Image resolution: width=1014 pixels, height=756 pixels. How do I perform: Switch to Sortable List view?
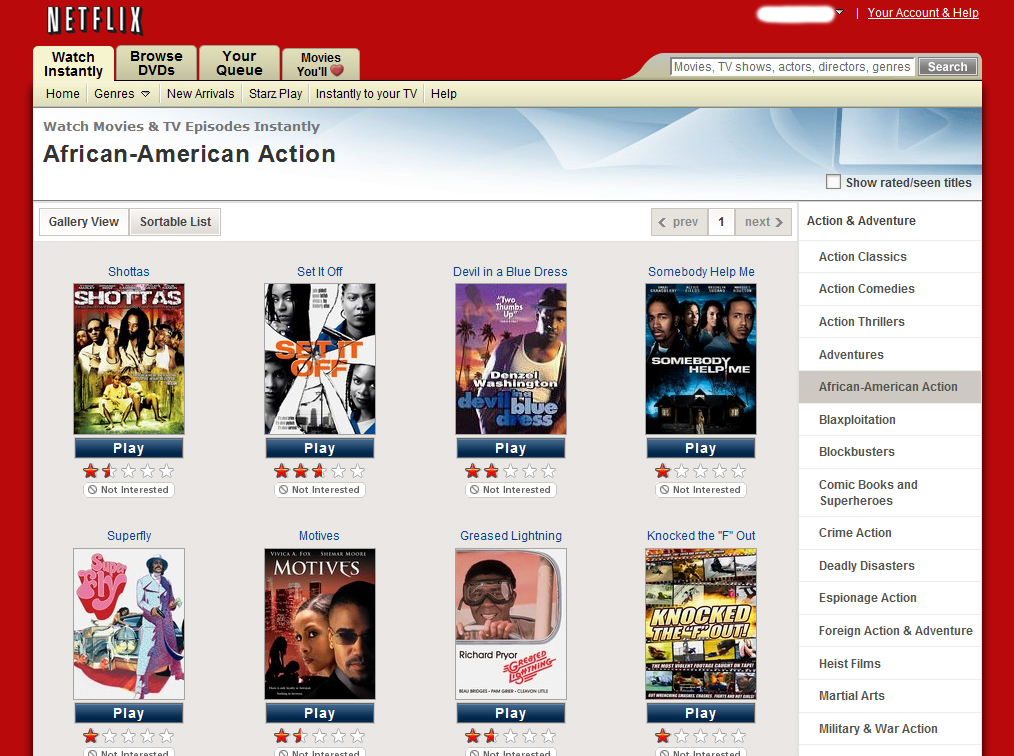175,222
